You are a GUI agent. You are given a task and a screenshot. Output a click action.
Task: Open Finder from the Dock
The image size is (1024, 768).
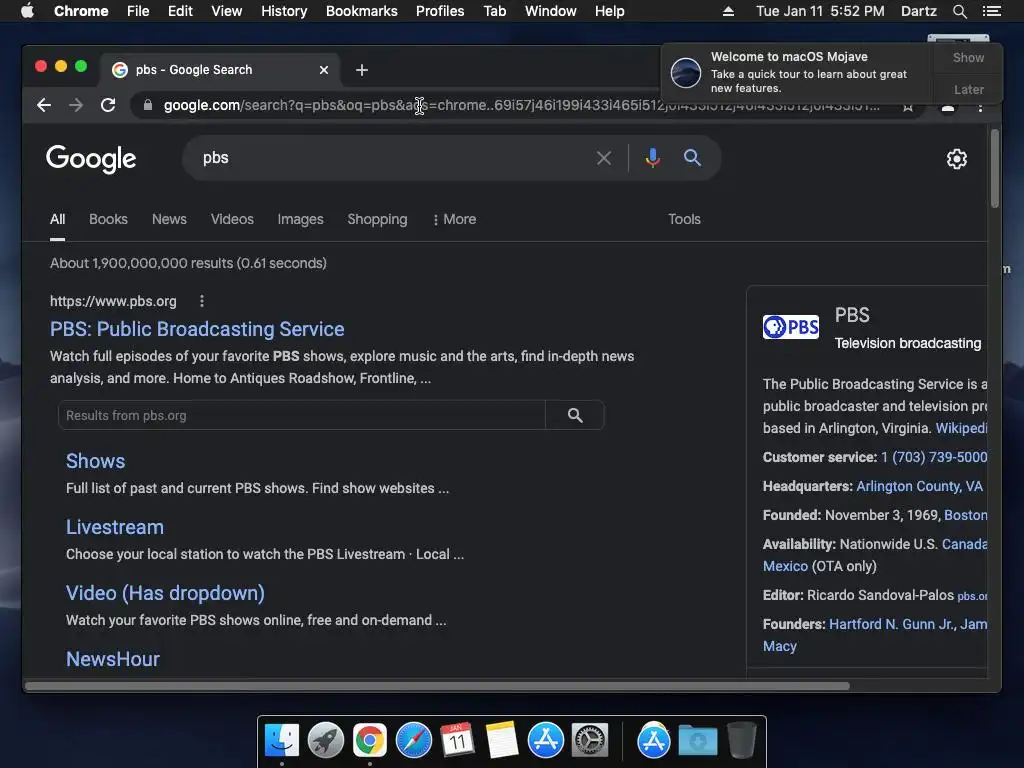click(281, 741)
